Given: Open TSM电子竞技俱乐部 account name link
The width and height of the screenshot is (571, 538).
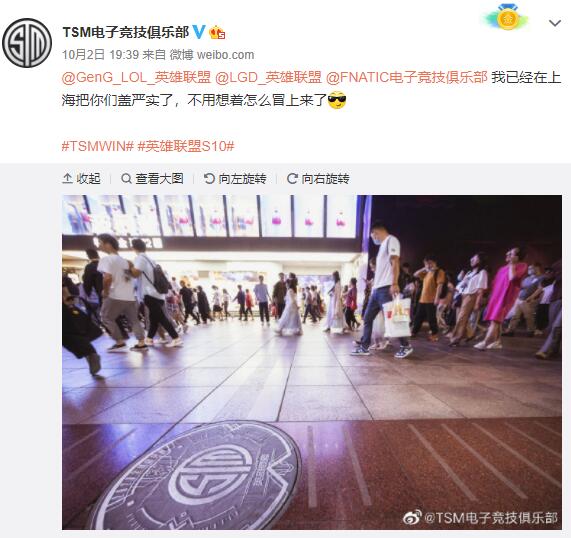Looking at the screenshot, I should (x=126, y=32).
